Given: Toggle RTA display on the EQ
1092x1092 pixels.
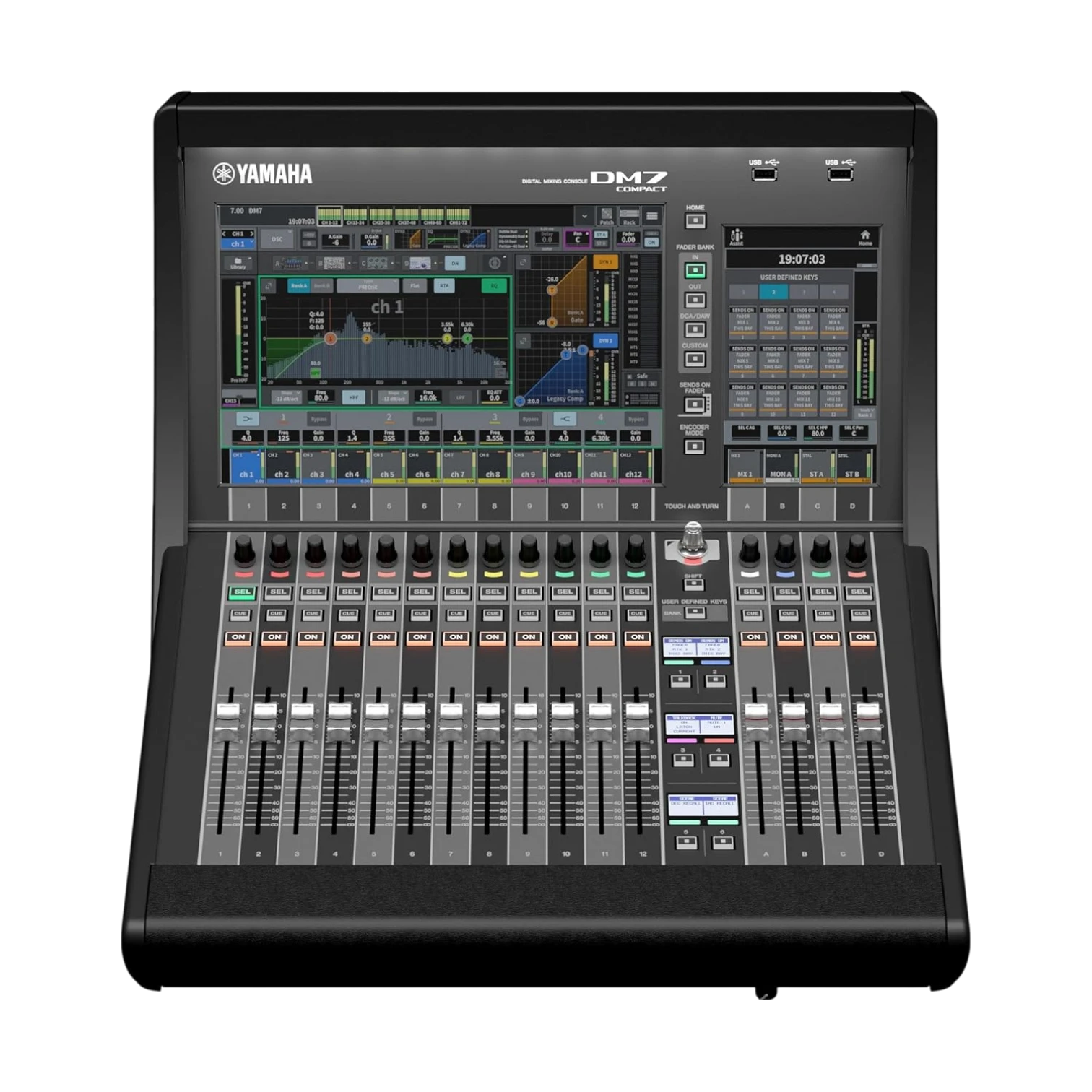Looking at the screenshot, I should click(x=444, y=286).
